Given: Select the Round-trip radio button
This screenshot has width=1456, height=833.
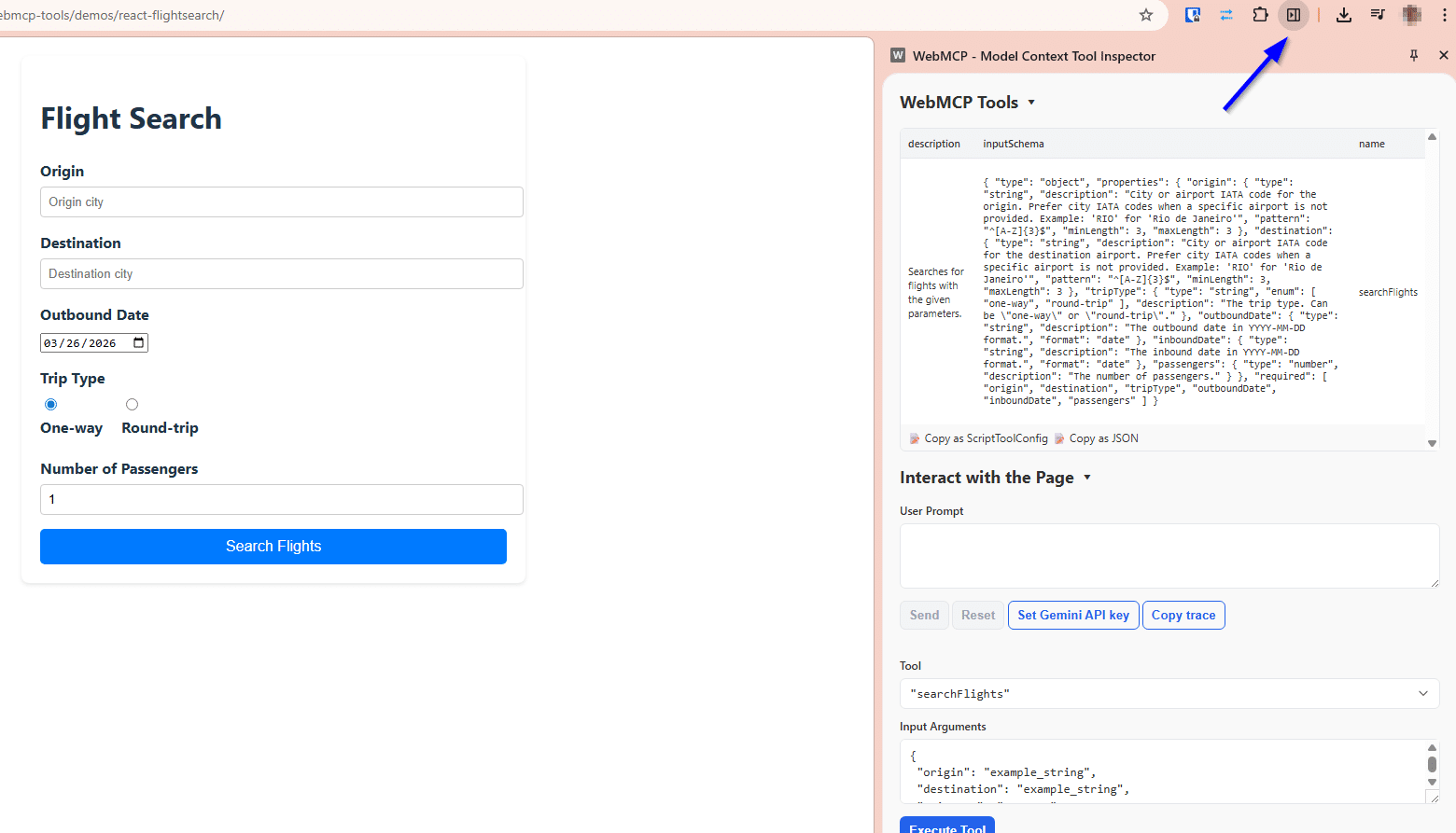Looking at the screenshot, I should [x=132, y=405].
